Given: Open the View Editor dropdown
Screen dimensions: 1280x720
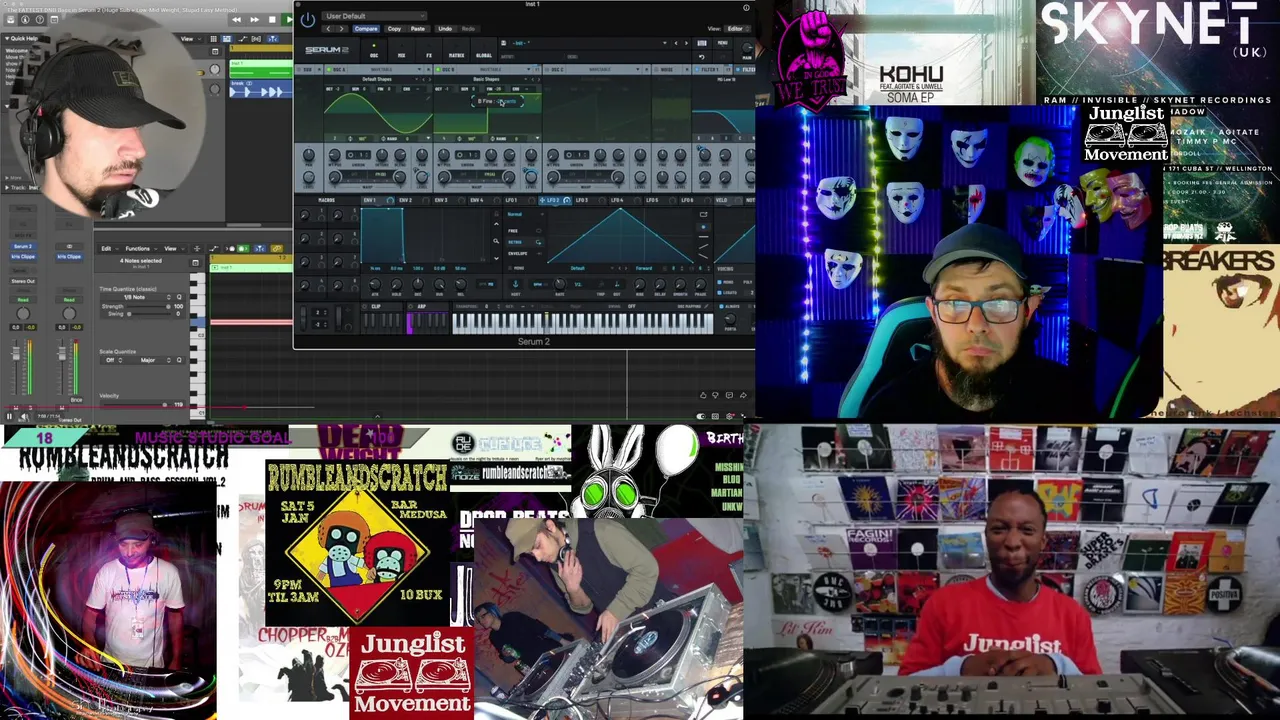Looking at the screenshot, I should tap(737, 29).
